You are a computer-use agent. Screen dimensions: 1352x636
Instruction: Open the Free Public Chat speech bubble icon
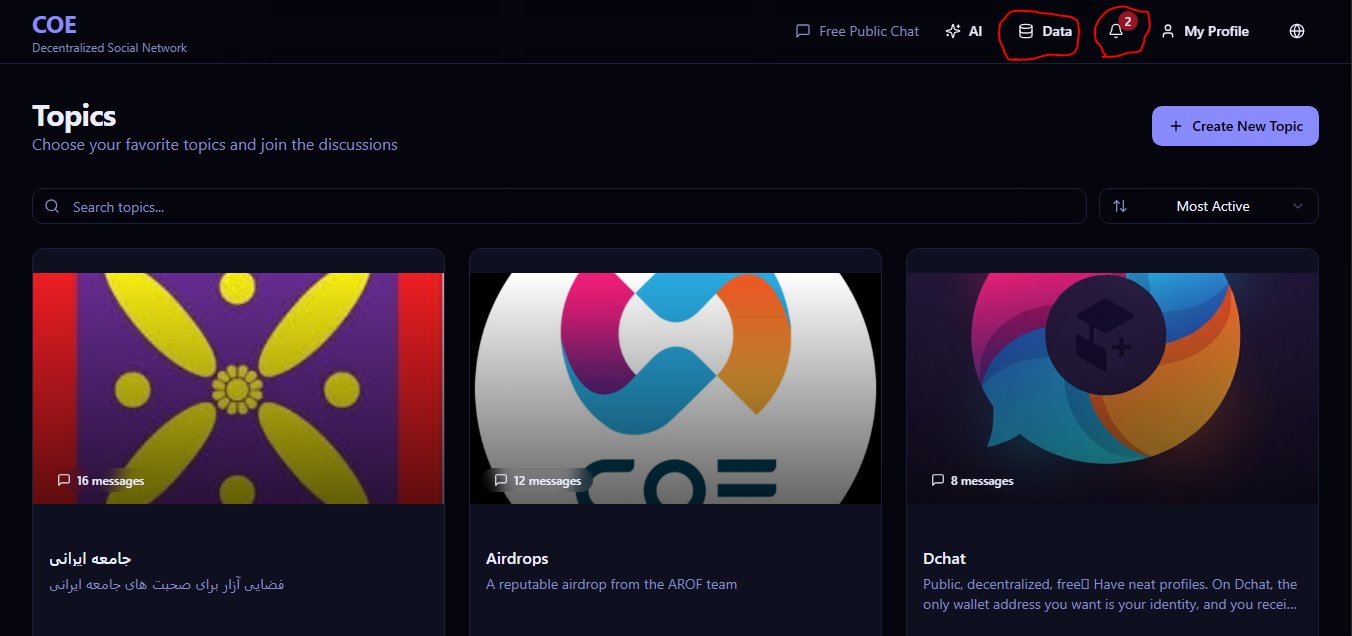click(802, 31)
